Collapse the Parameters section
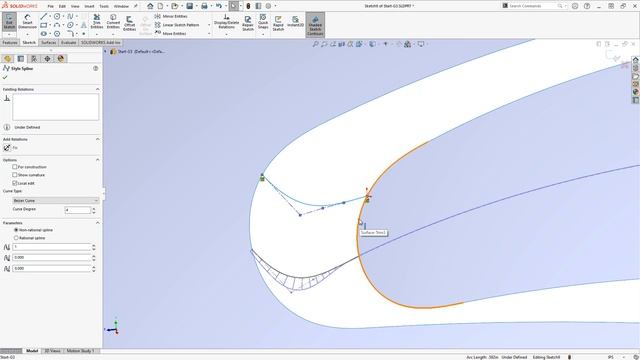Screen dimensions: 640x360 (x=98, y=223)
